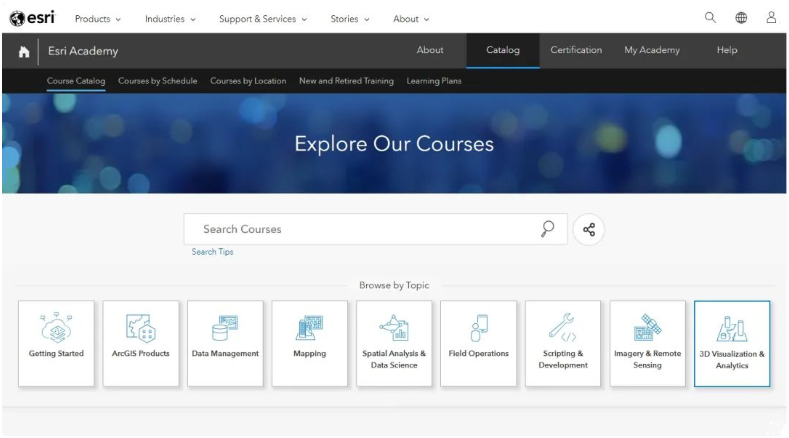Open Imagery & Remote Sensing card
This screenshot has height=438, width=789.
click(x=648, y=343)
